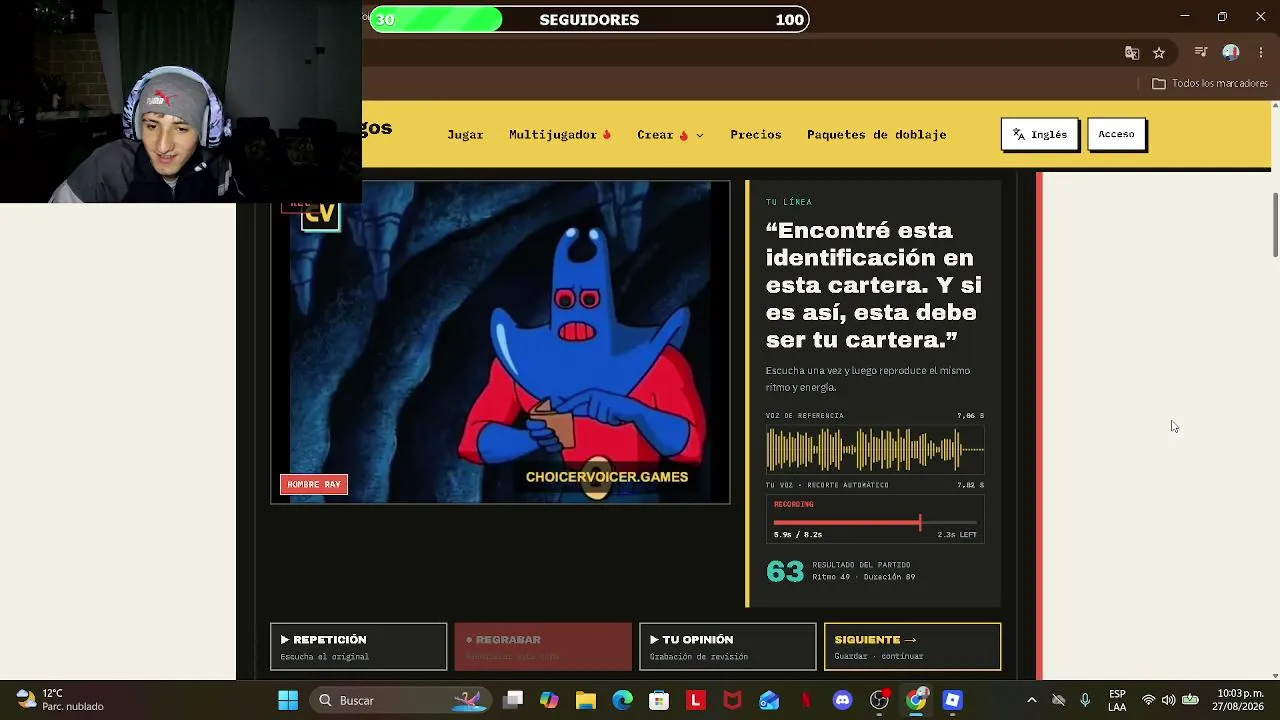Click the reference voice waveform
1280x720 pixels.
click(x=875, y=449)
